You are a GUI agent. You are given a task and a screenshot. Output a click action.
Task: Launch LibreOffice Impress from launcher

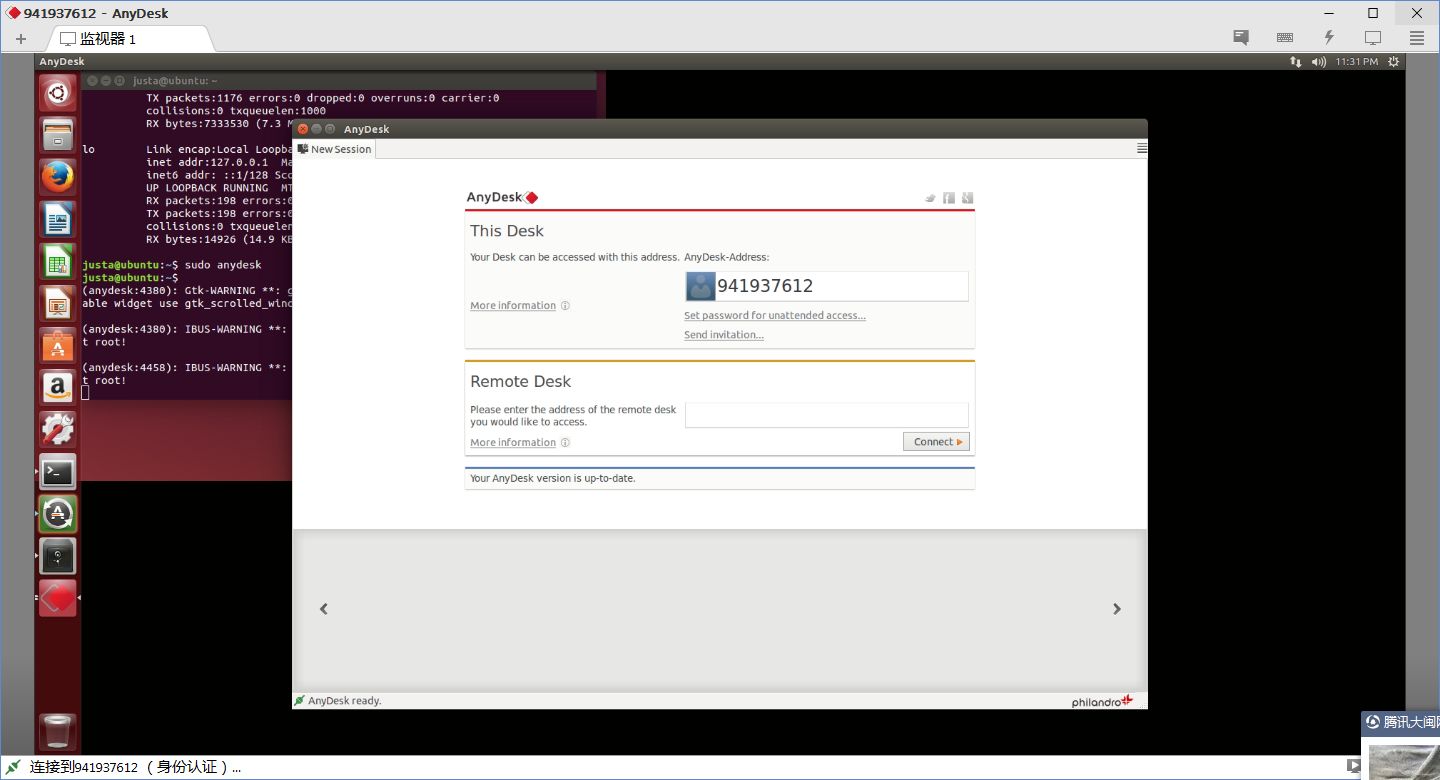pos(58,304)
